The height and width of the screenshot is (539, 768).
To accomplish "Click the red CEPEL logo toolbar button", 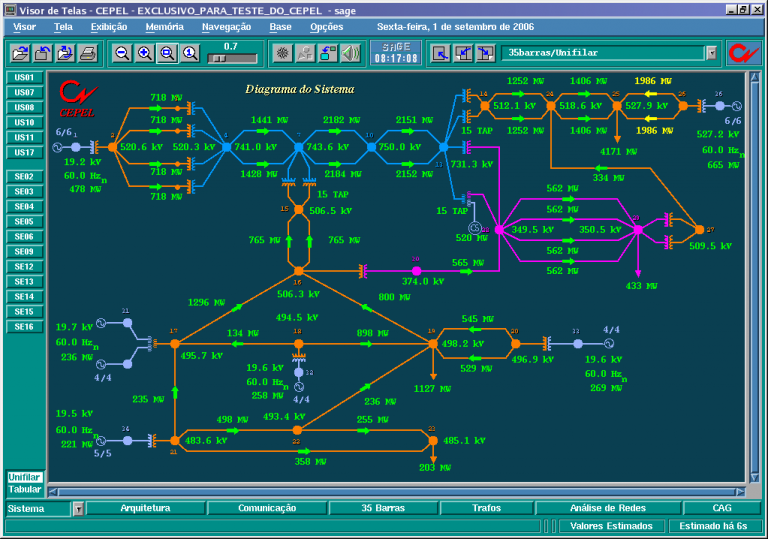I will point(742,53).
